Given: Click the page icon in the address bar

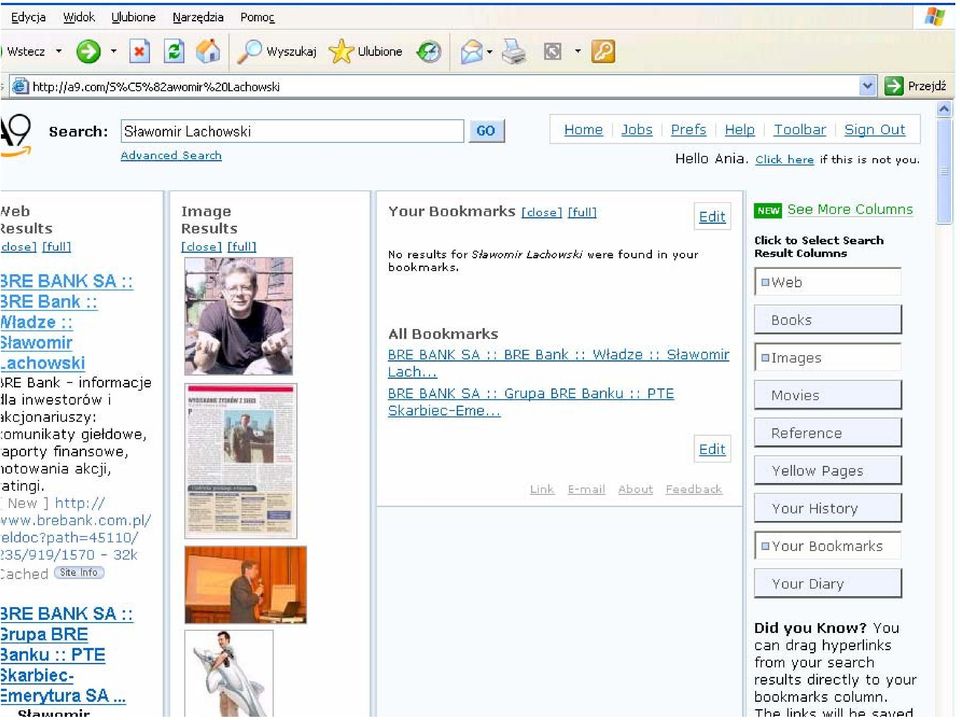Looking at the screenshot, I should [x=20, y=86].
